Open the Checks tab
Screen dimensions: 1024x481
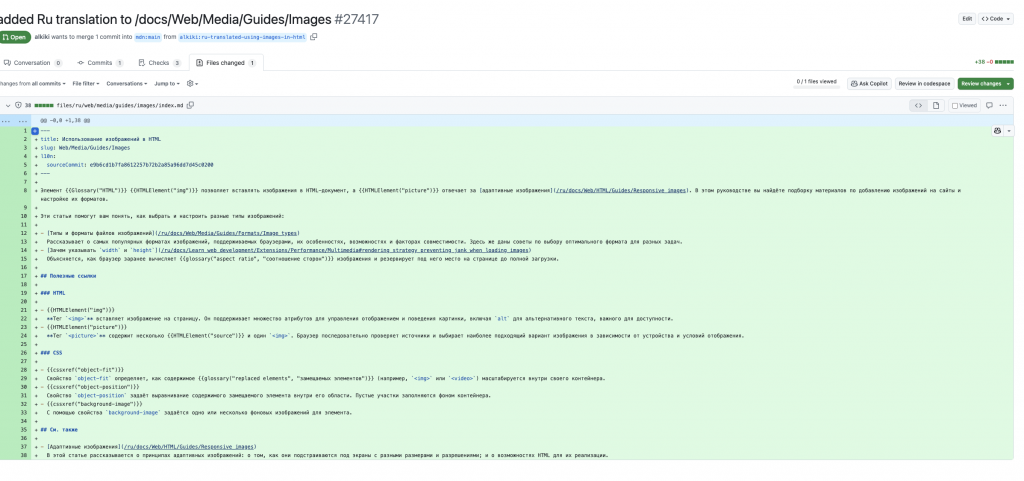tap(159, 63)
